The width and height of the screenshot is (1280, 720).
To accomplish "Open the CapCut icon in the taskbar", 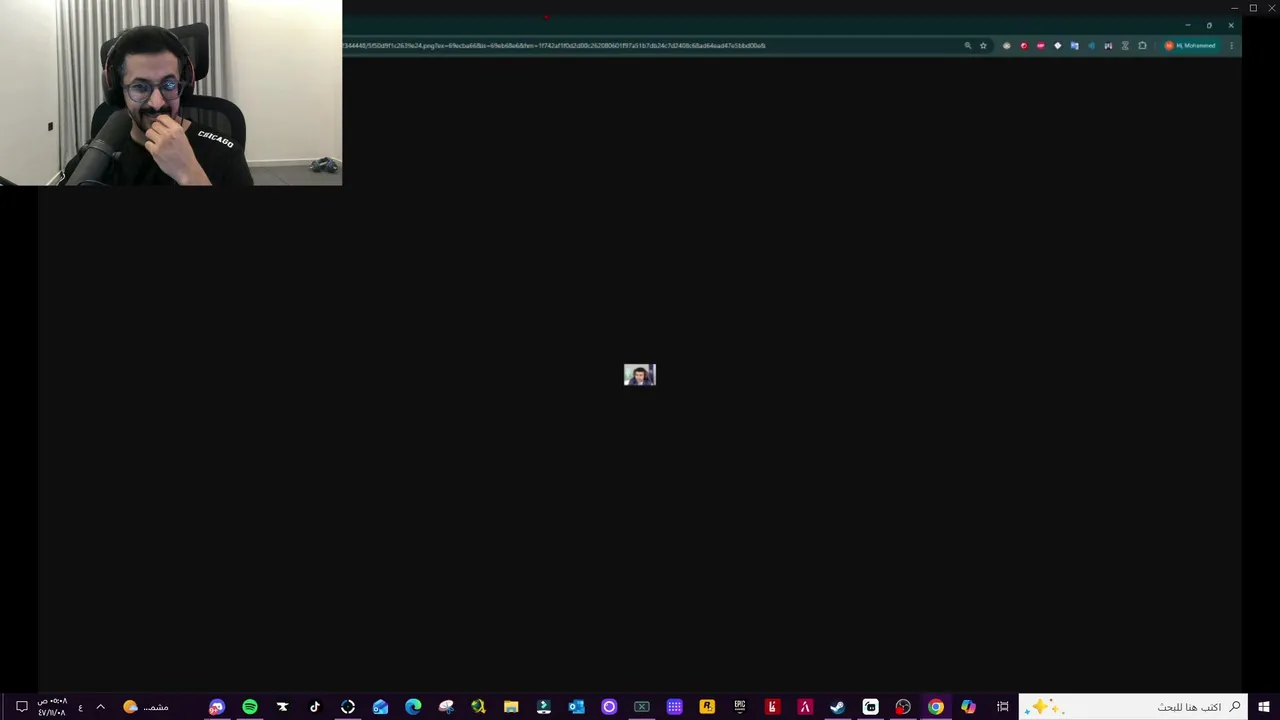I will pos(282,707).
